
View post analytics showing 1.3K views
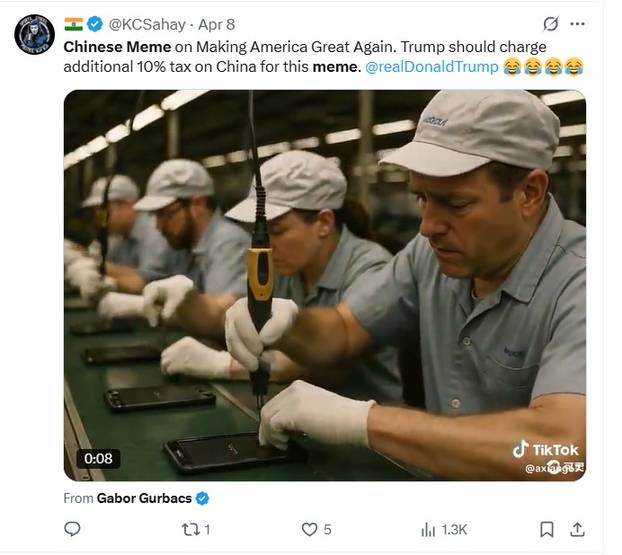point(443,530)
